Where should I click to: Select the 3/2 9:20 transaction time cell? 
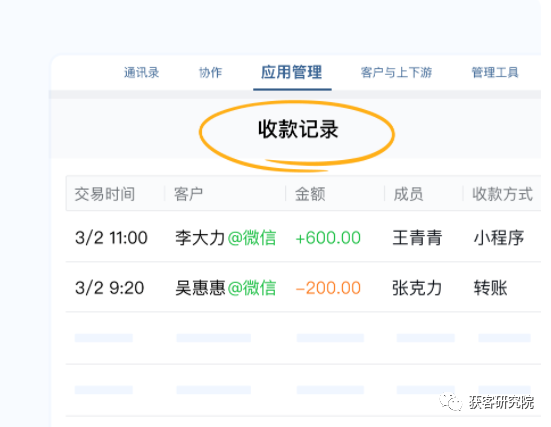pos(110,288)
